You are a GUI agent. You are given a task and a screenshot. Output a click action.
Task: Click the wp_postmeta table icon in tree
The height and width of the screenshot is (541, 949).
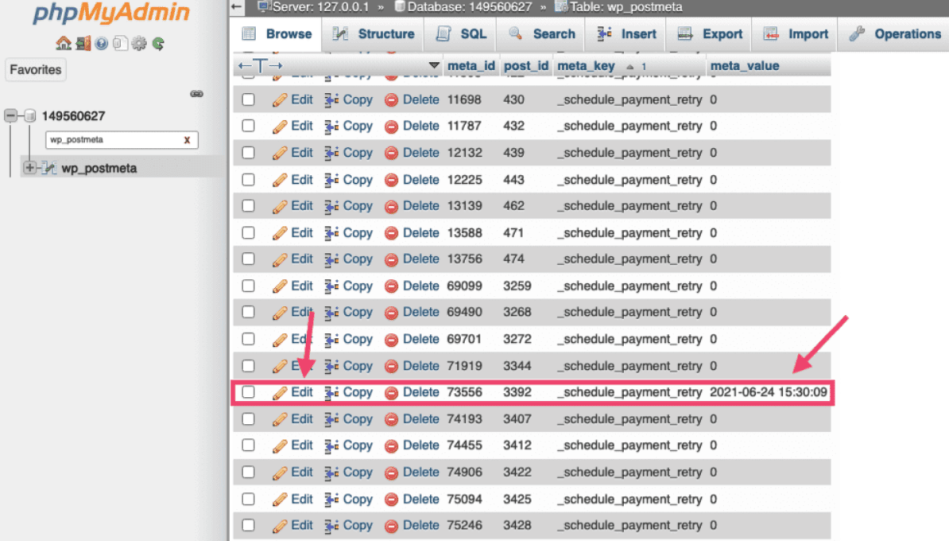point(49,168)
